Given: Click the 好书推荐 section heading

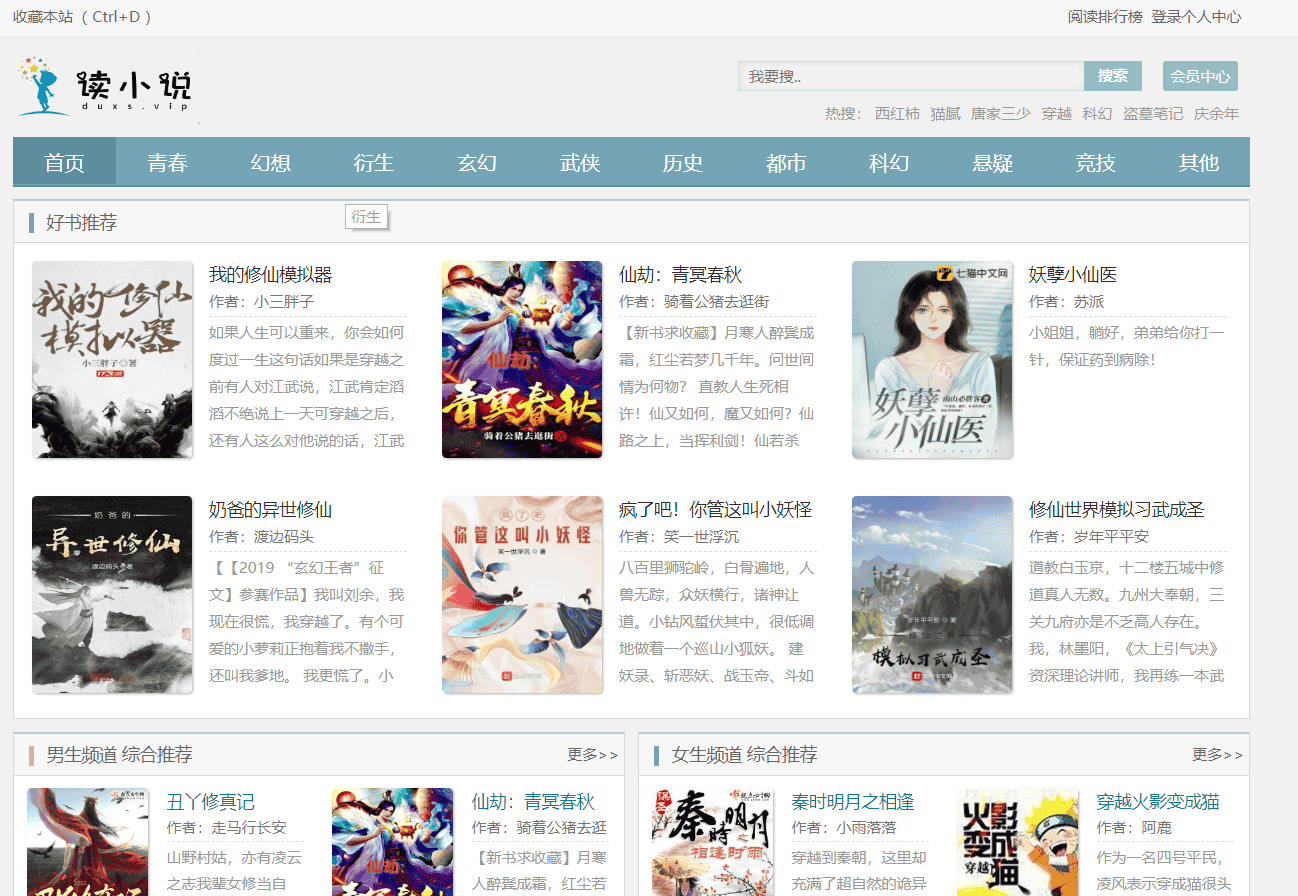Looking at the screenshot, I should pos(81,223).
